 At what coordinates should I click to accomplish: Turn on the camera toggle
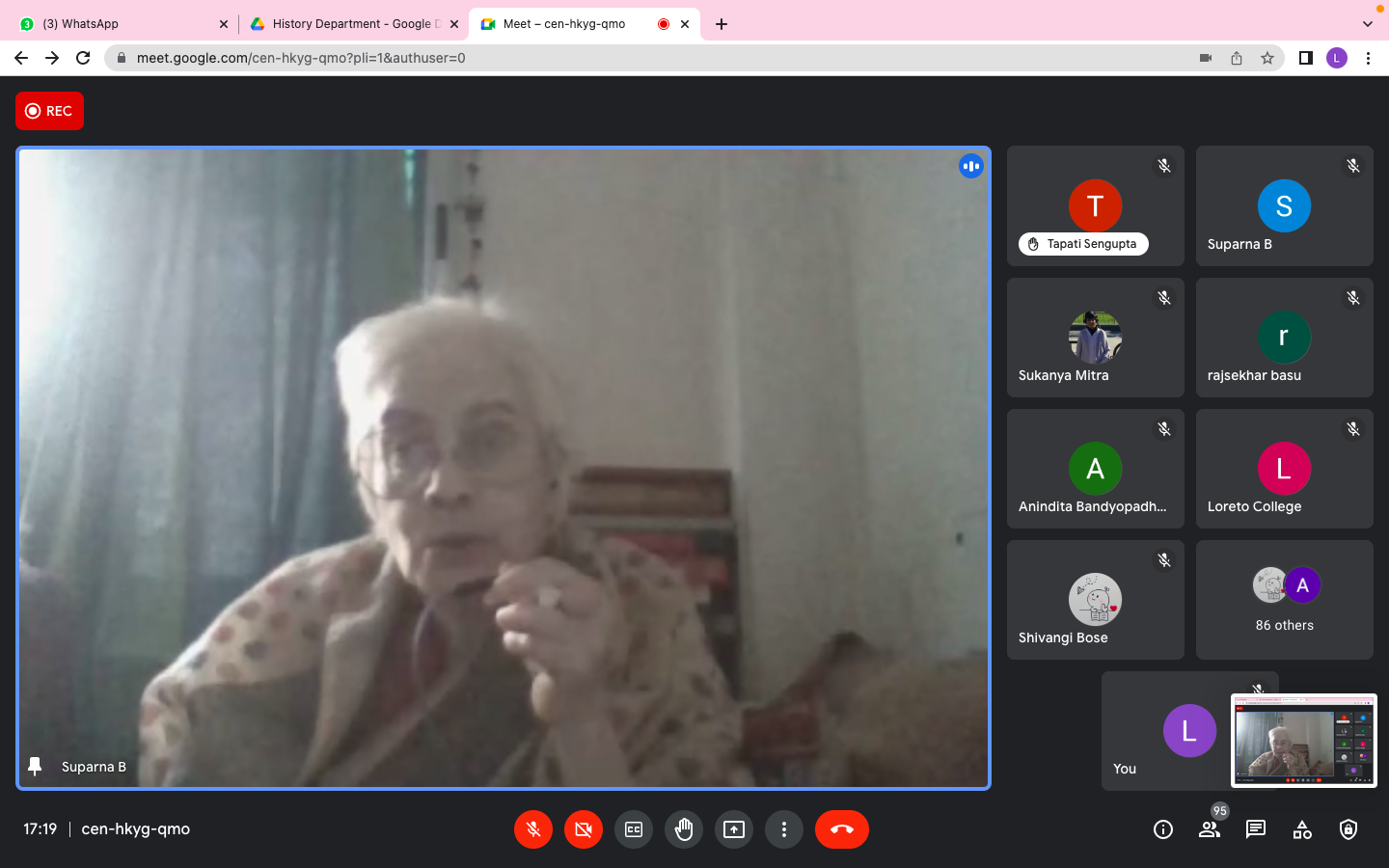pos(584,829)
